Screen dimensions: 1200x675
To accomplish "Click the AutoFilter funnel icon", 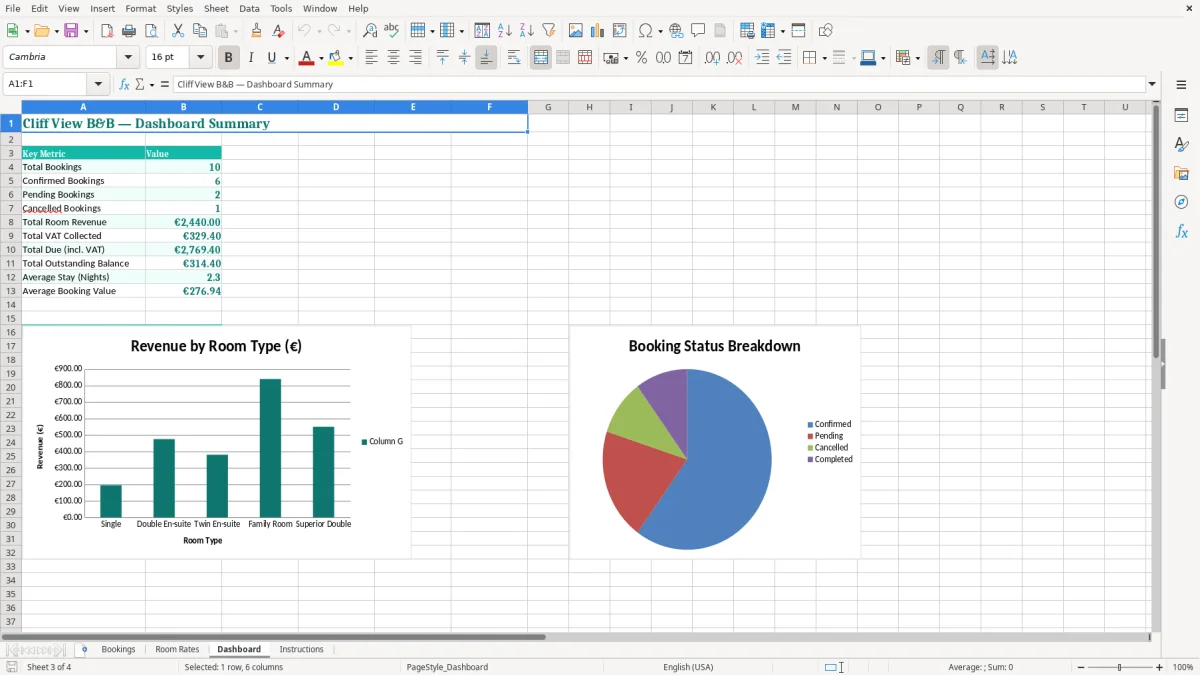I will [x=549, y=31].
